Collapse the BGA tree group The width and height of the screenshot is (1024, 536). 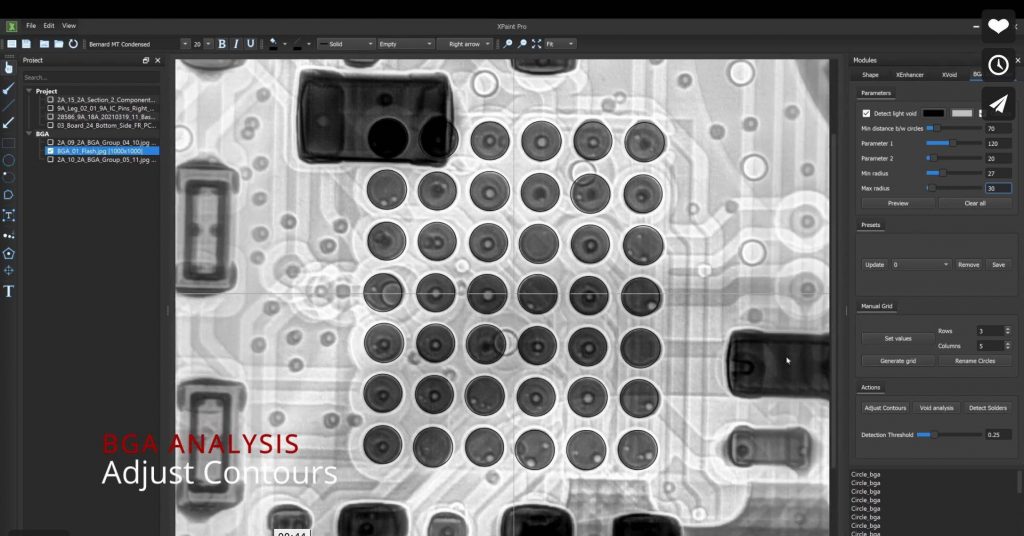click(x=29, y=133)
